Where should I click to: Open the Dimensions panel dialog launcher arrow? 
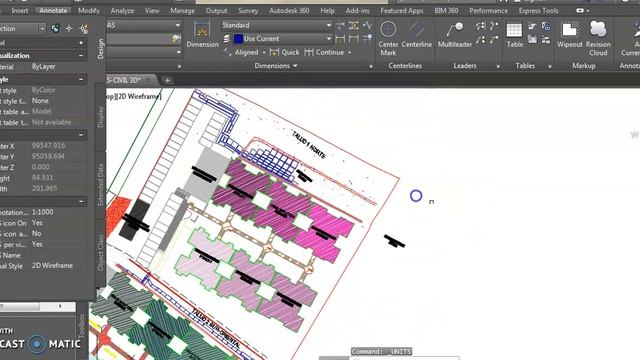[x=371, y=66]
